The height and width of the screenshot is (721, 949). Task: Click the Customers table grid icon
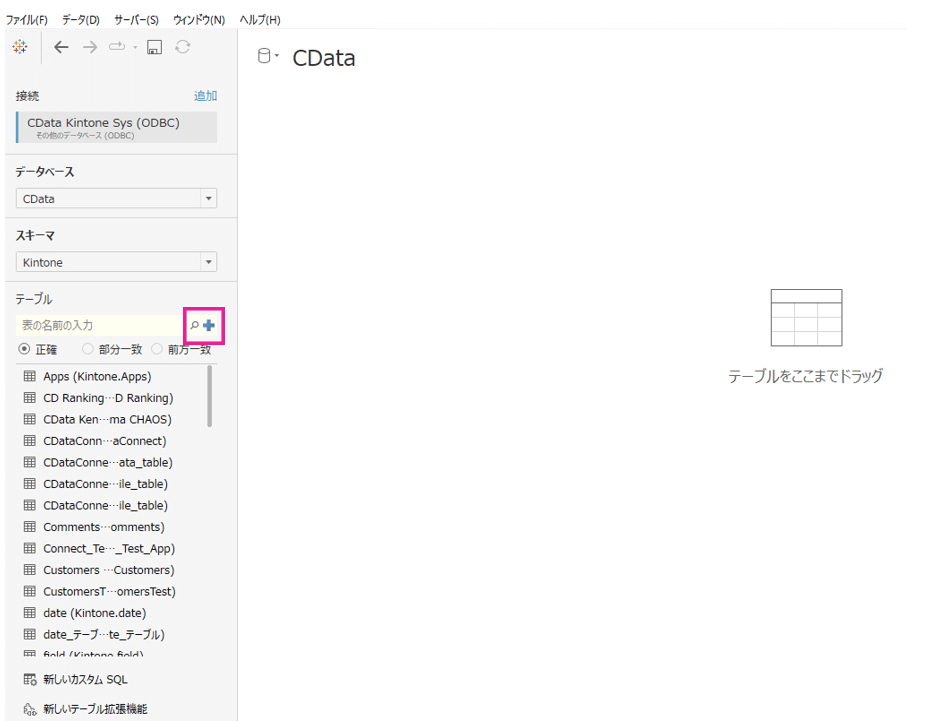[x=30, y=570]
